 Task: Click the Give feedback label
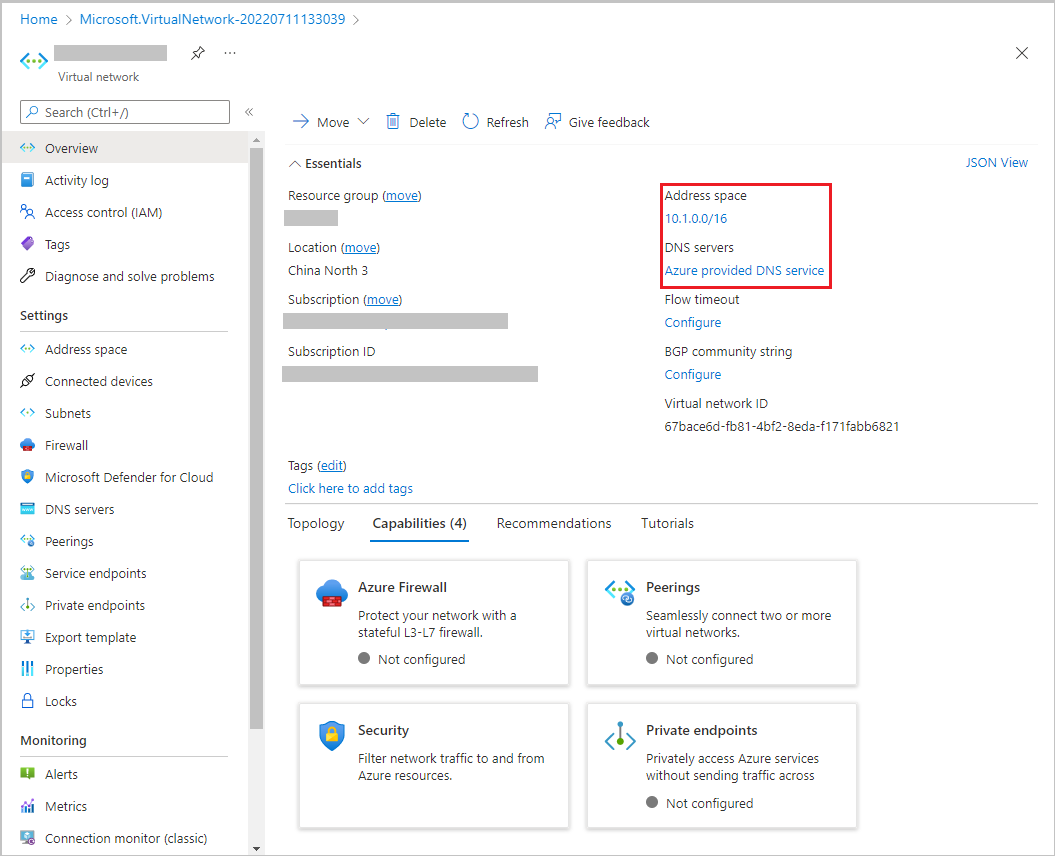[x=609, y=122]
